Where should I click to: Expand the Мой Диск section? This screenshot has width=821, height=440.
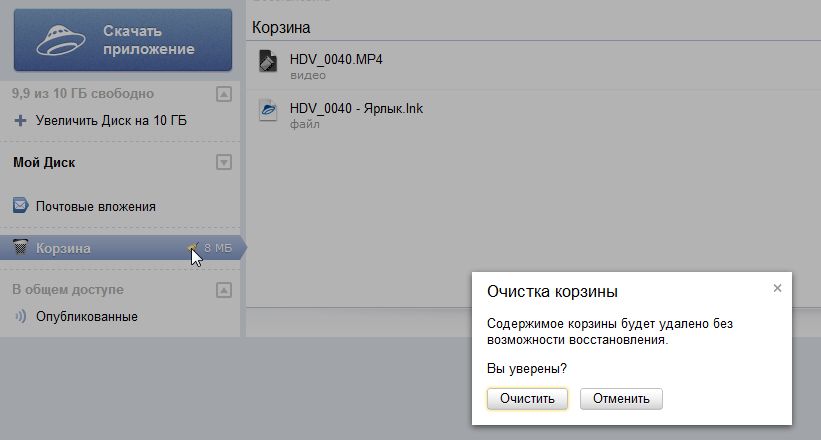click(224, 162)
